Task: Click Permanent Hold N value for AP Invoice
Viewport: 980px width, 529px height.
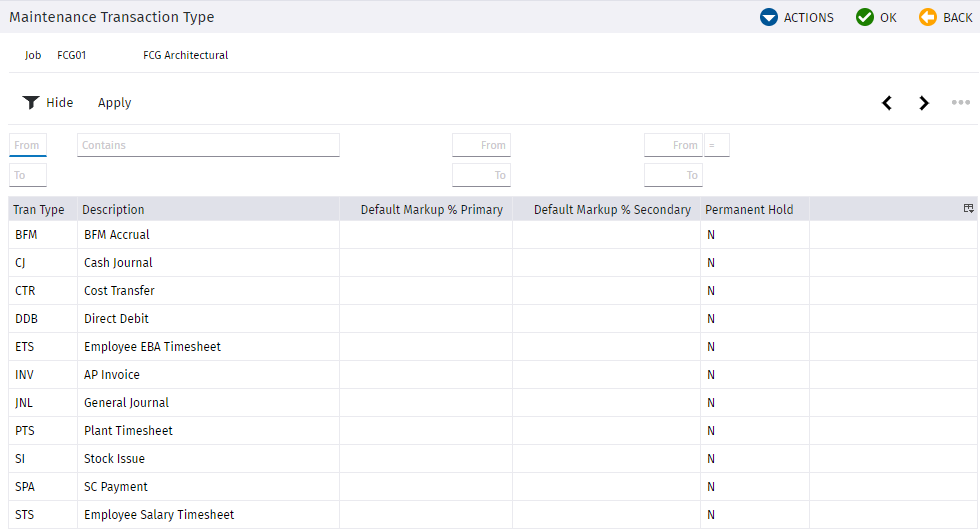Action: 711,375
